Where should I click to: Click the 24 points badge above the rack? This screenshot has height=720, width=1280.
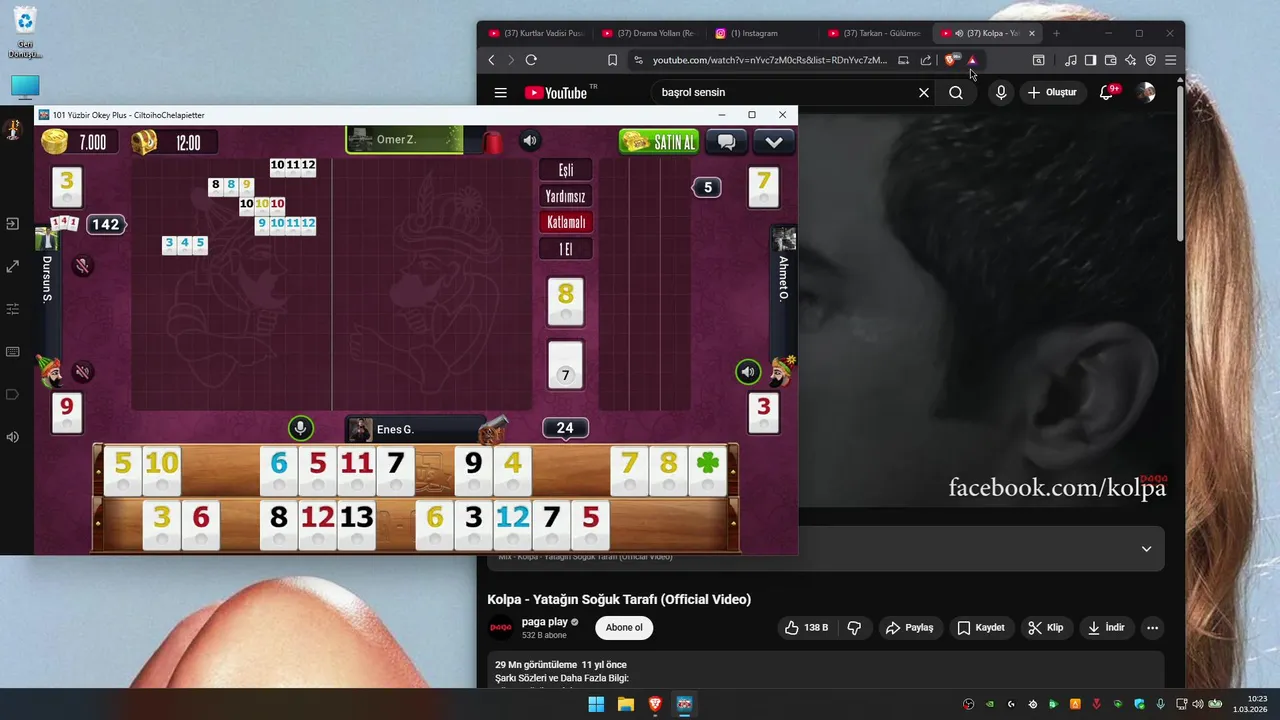pos(565,428)
